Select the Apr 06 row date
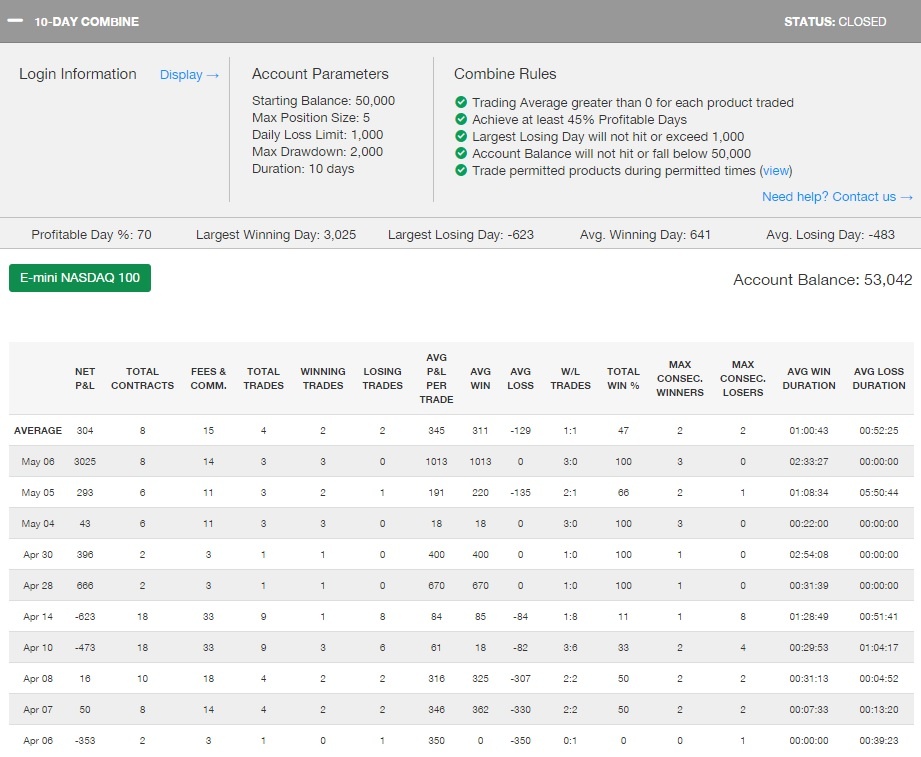The image size is (921, 757). point(38,741)
